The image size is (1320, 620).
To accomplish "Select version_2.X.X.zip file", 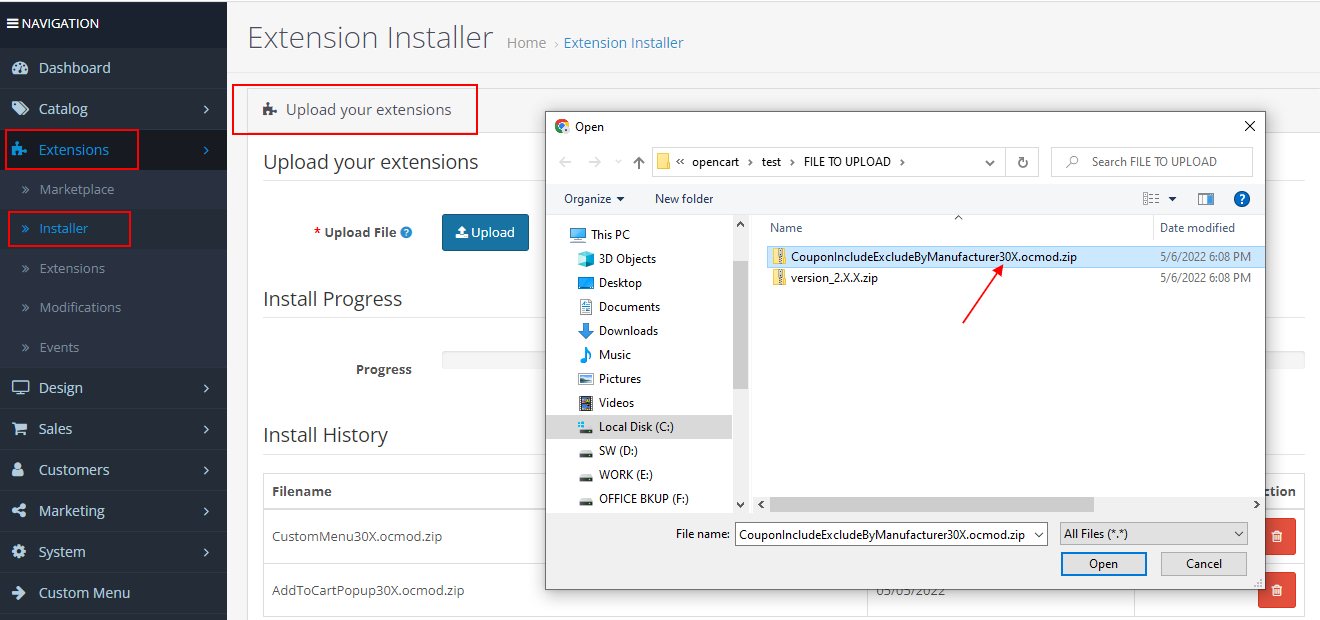I will pyautogui.click(x=833, y=278).
